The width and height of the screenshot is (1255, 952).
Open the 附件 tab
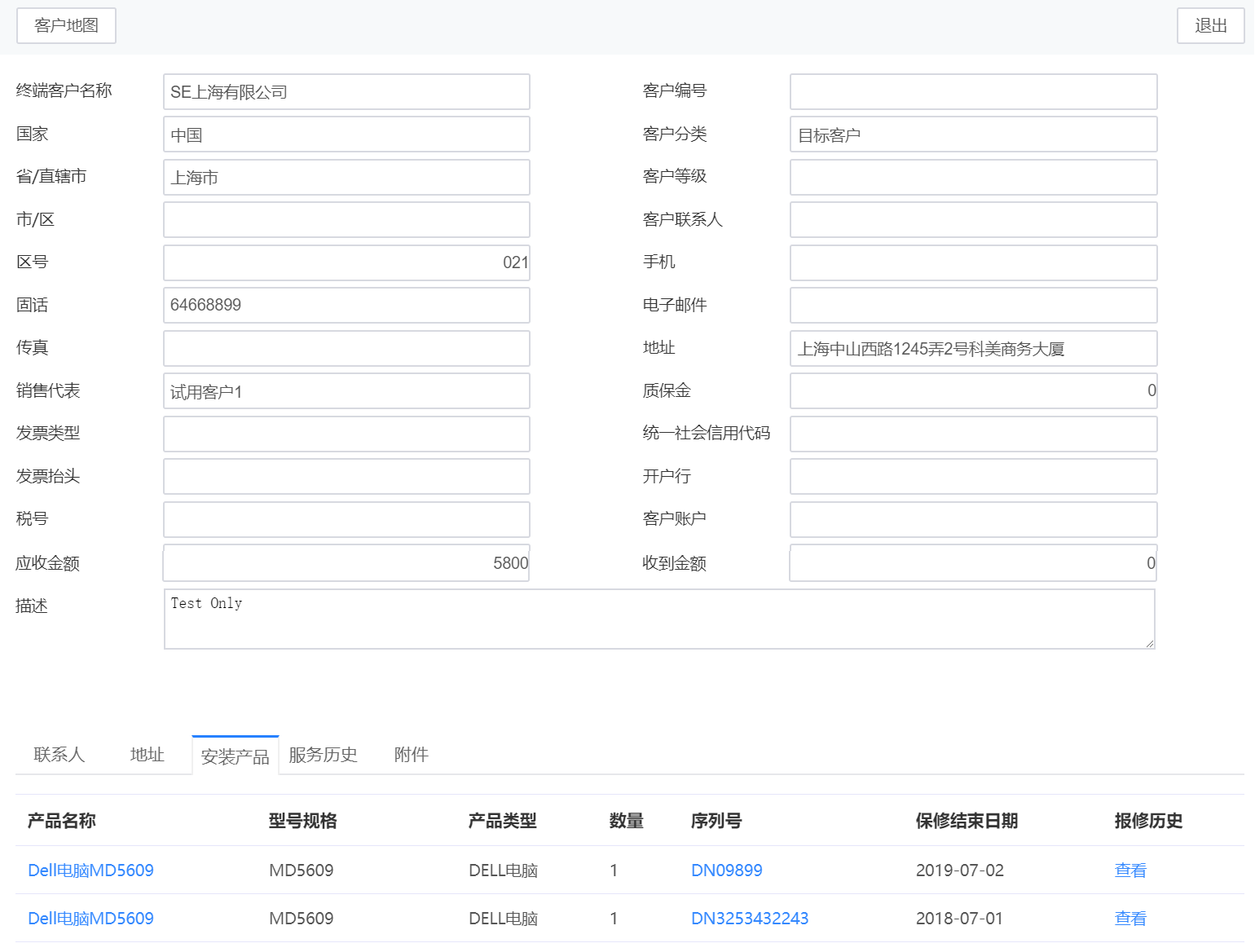411,755
